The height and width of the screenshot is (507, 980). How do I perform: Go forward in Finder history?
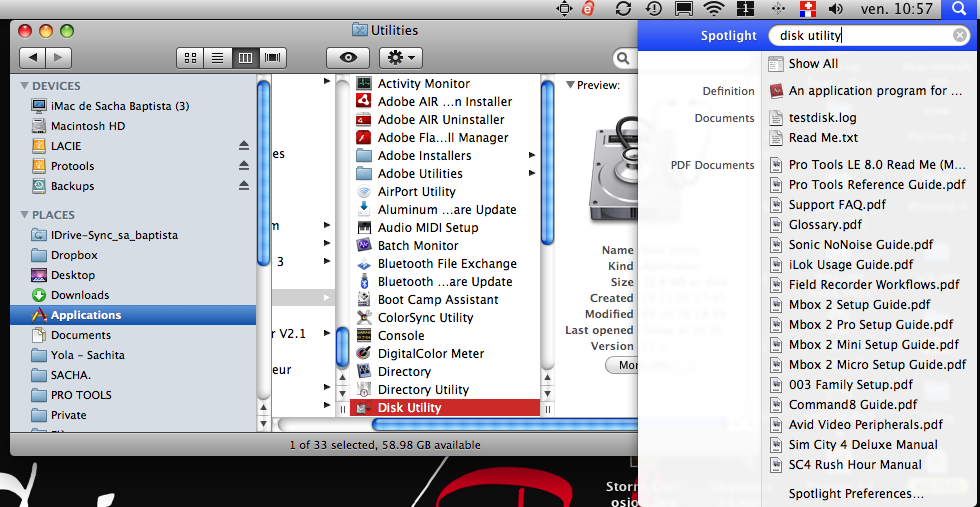58,58
